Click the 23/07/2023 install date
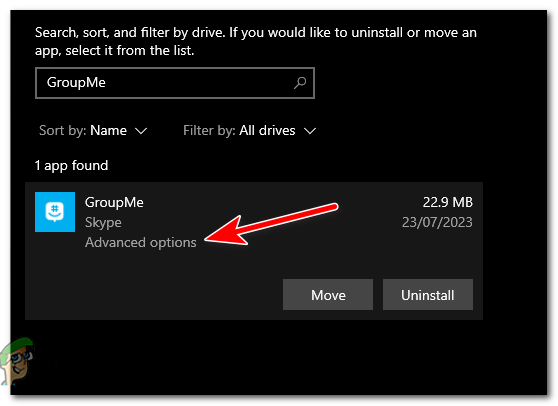The image size is (558, 406). [x=437, y=222]
